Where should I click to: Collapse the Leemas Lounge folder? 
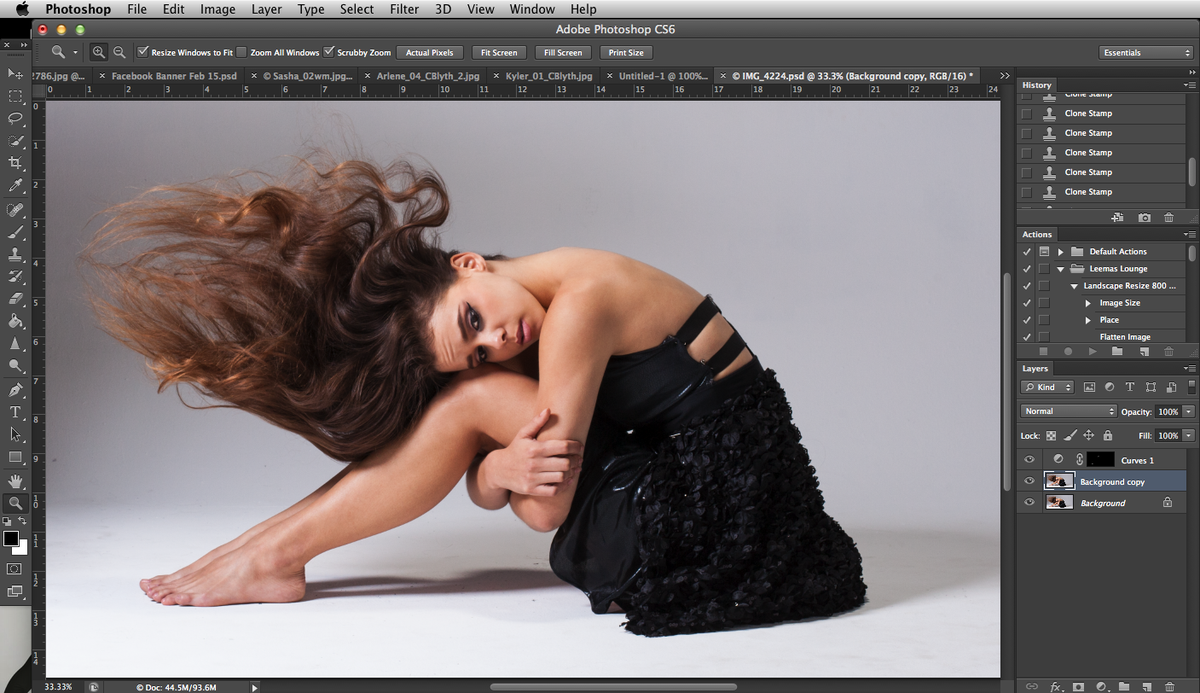tap(1061, 269)
